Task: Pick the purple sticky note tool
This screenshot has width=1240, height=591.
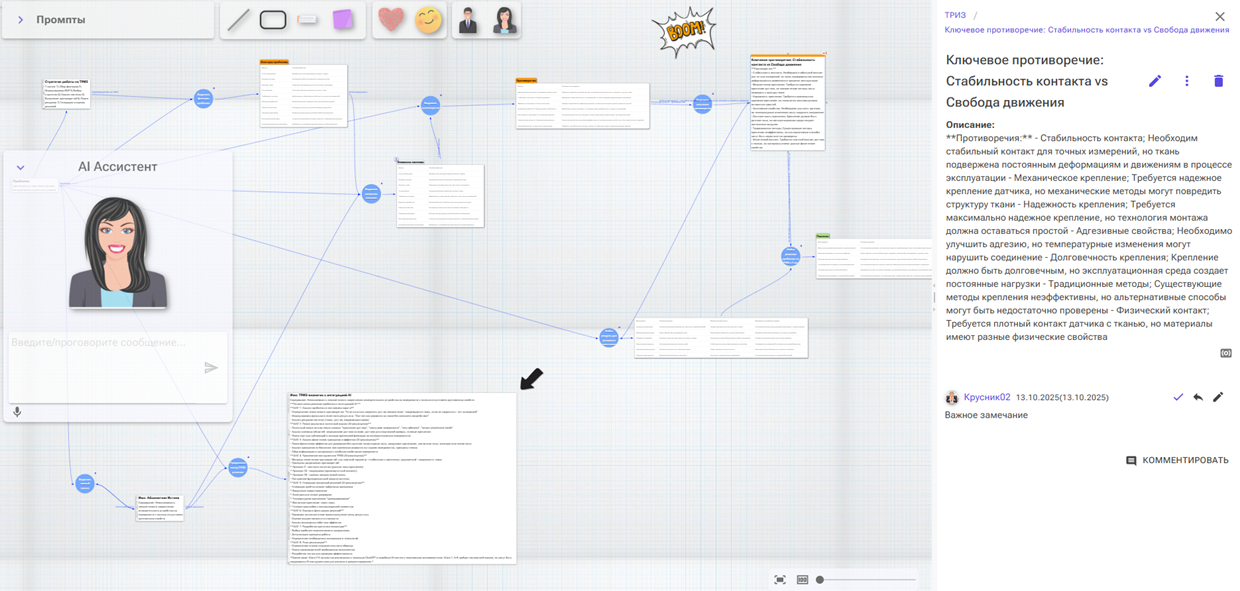Action: point(342,20)
